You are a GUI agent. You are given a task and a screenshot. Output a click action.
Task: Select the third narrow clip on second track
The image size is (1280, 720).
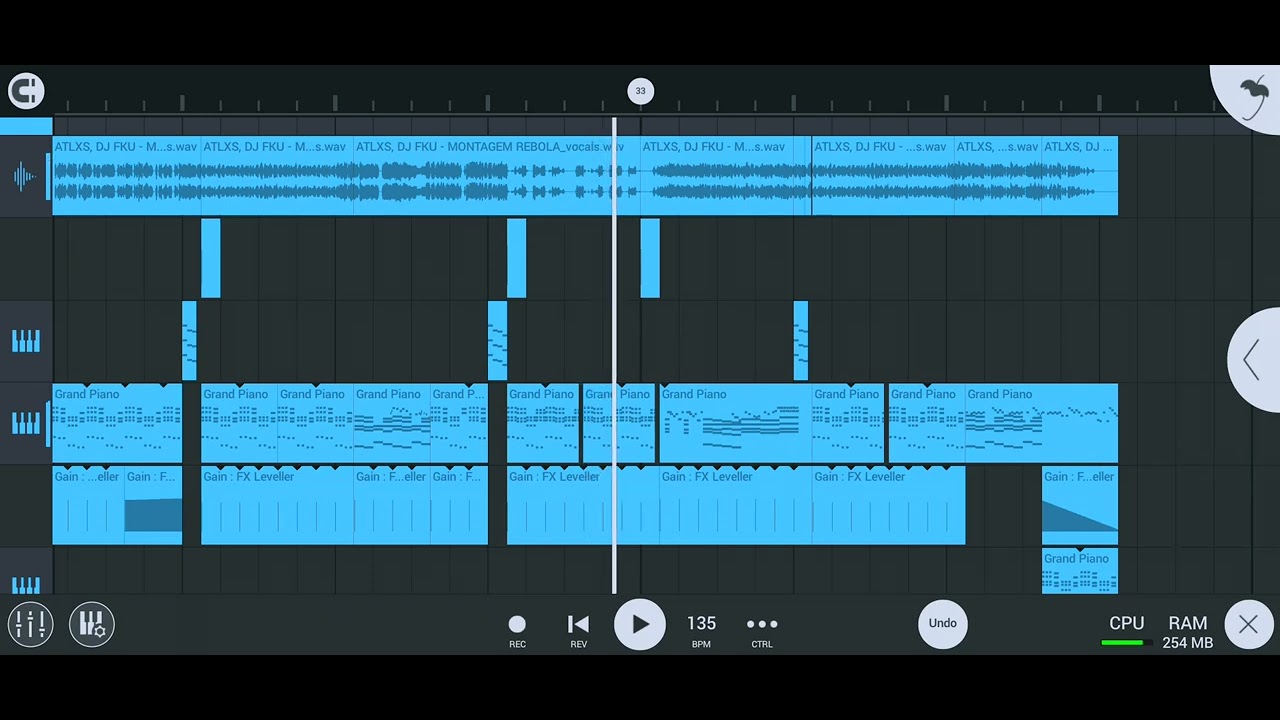pyautogui.click(x=650, y=258)
